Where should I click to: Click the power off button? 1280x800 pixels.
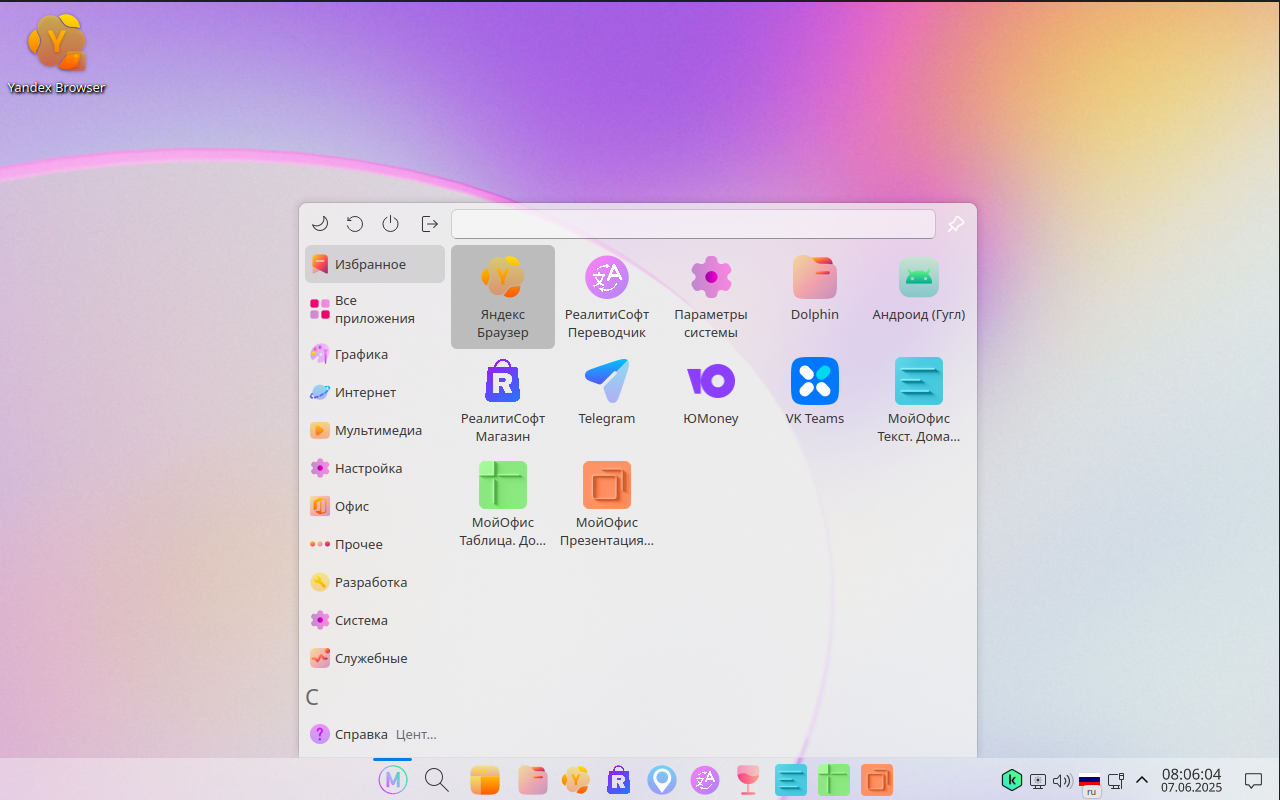pos(391,224)
